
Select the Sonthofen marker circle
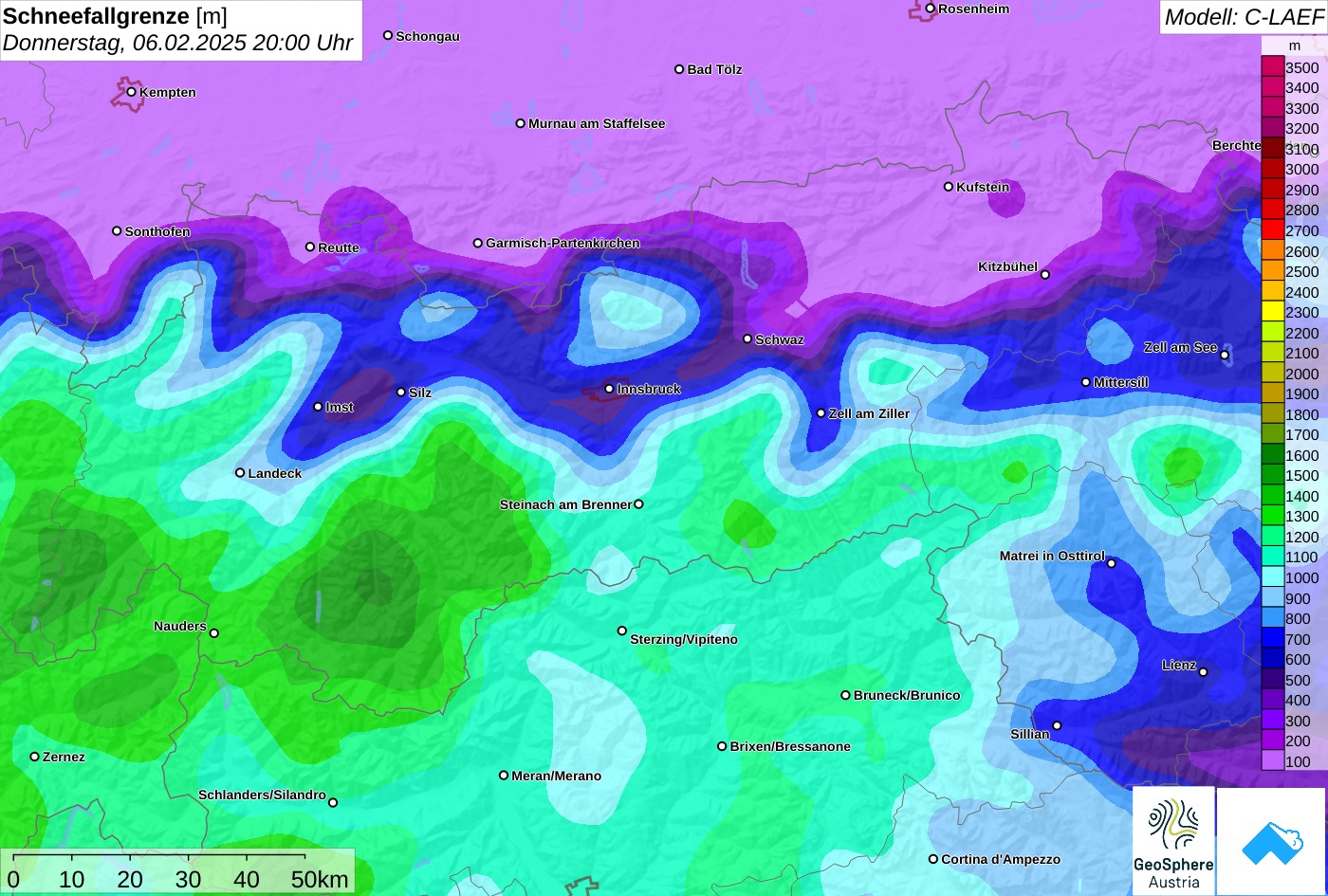pyautogui.click(x=117, y=231)
